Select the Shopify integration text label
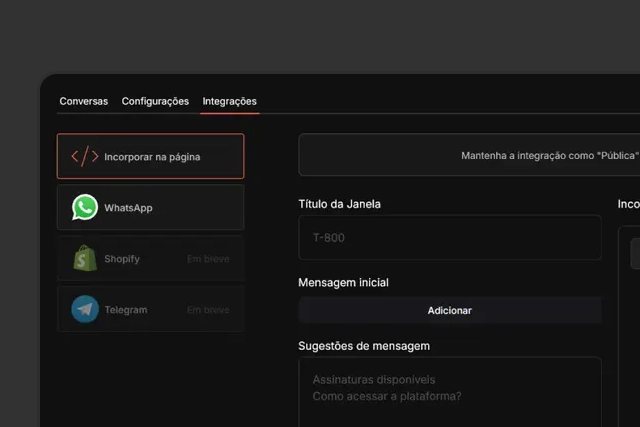This screenshot has width=640, height=427. pyautogui.click(x=122, y=259)
